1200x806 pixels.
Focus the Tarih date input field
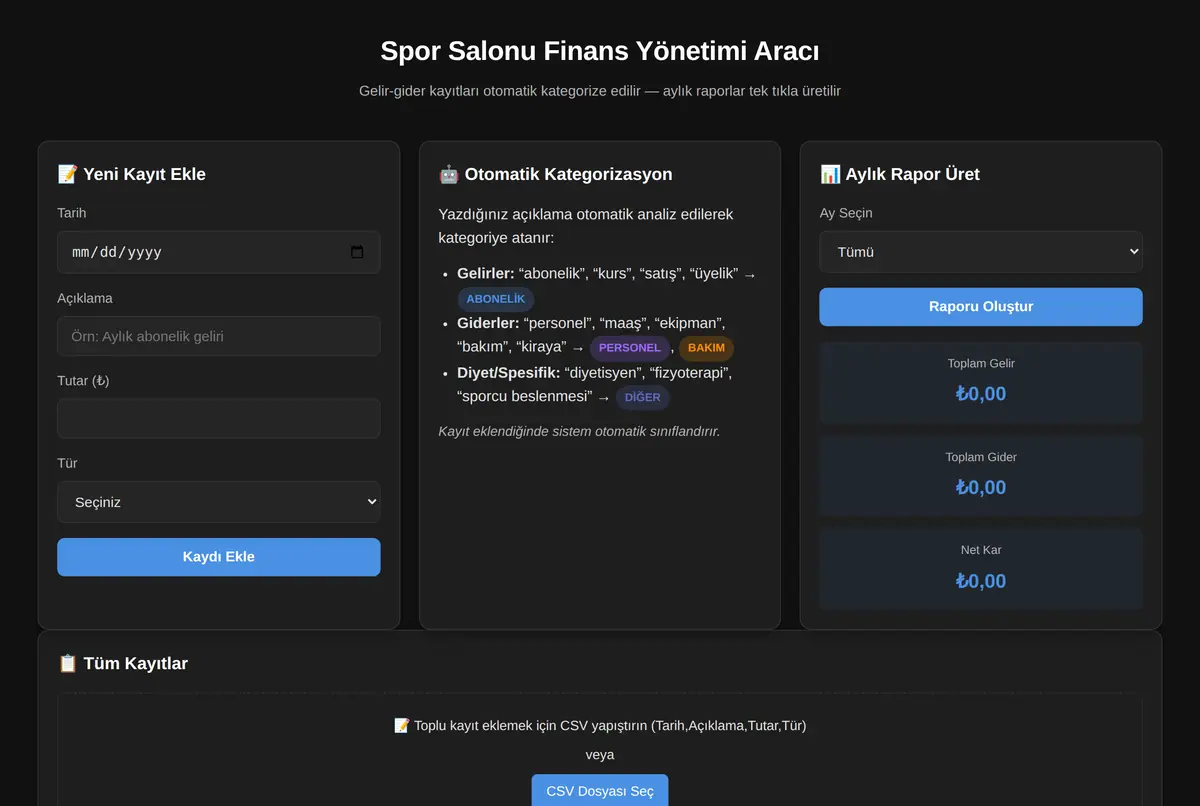pyautogui.click(x=219, y=252)
